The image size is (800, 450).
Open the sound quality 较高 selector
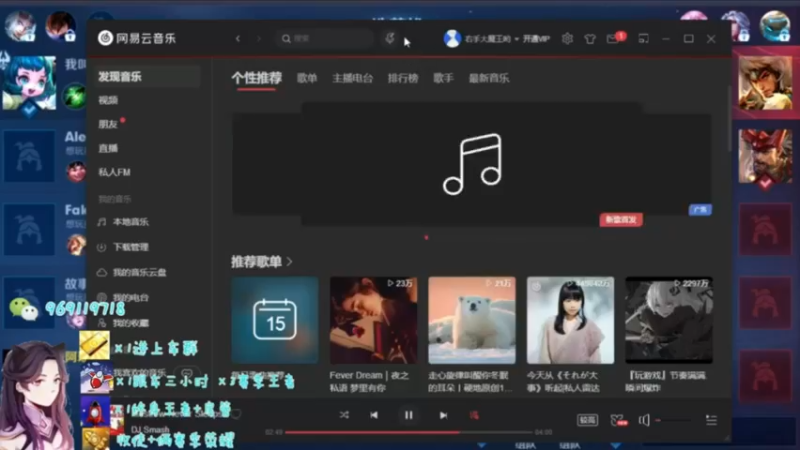click(587, 420)
